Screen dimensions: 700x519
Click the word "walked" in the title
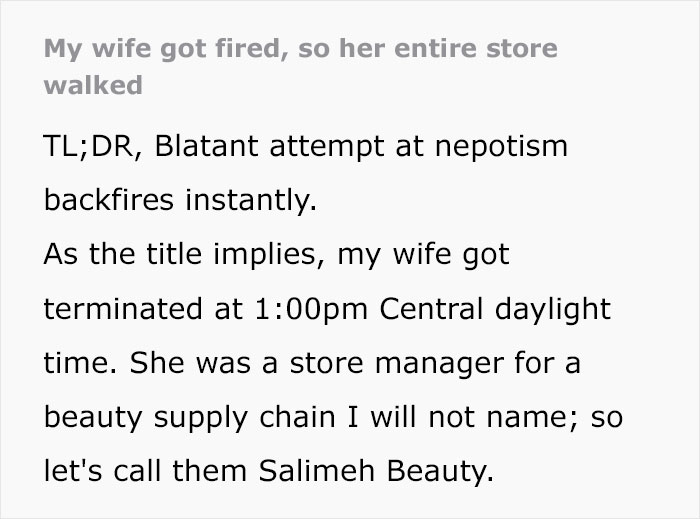point(92,85)
